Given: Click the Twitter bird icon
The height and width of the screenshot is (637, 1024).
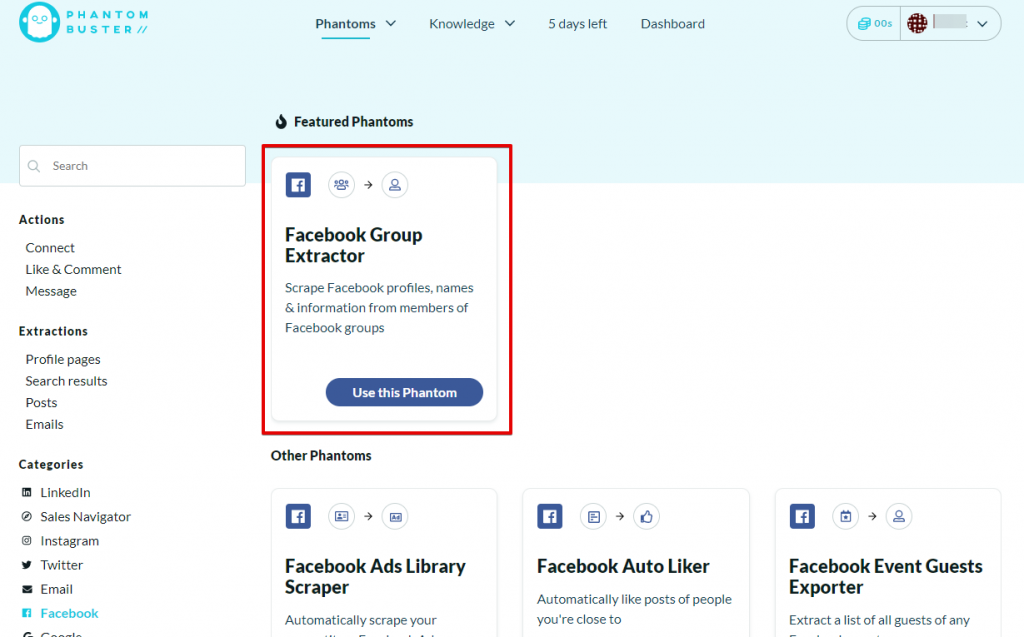Looking at the screenshot, I should coord(27,564).
